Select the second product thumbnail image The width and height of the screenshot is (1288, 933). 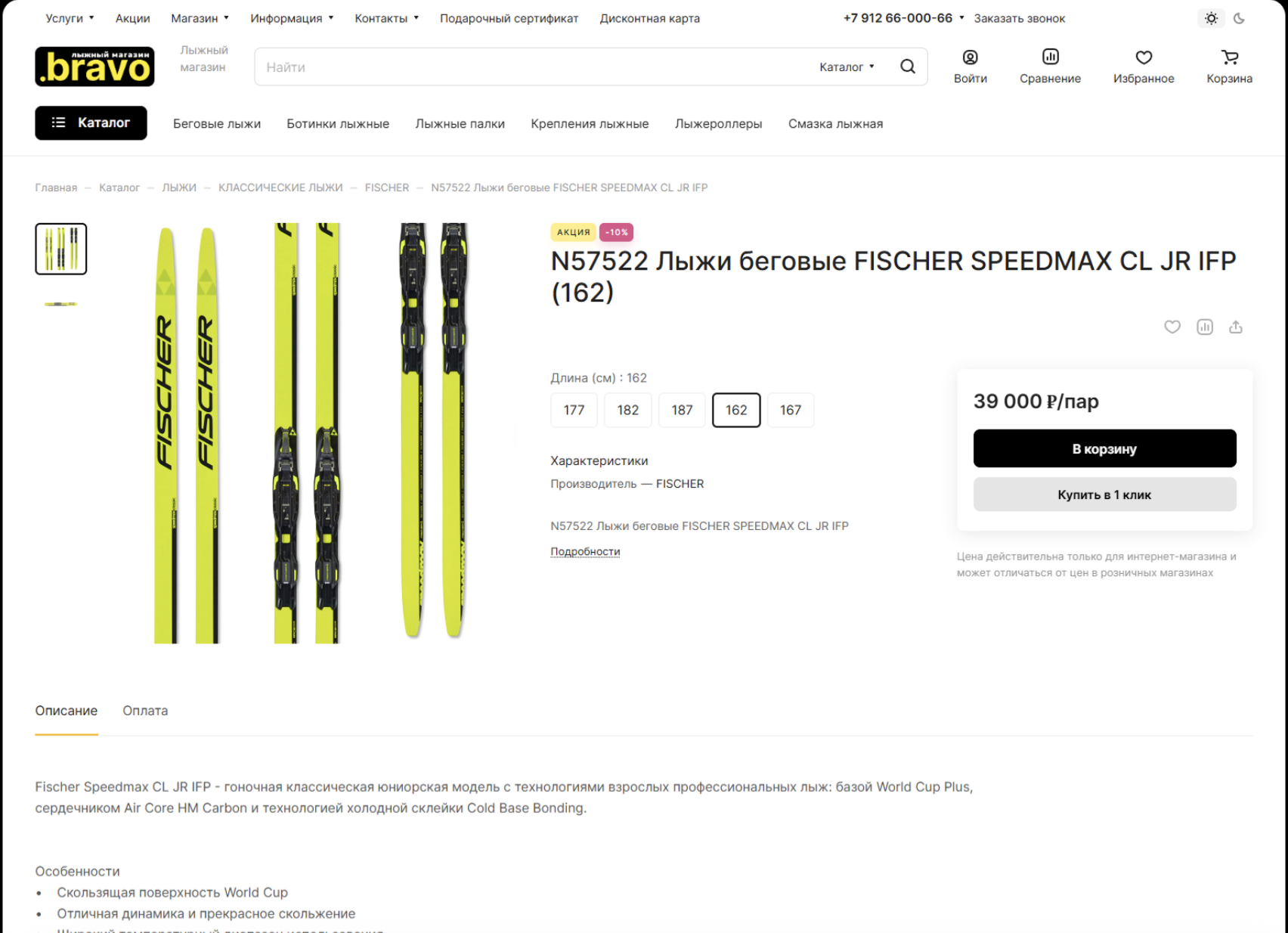coord(60,304)
